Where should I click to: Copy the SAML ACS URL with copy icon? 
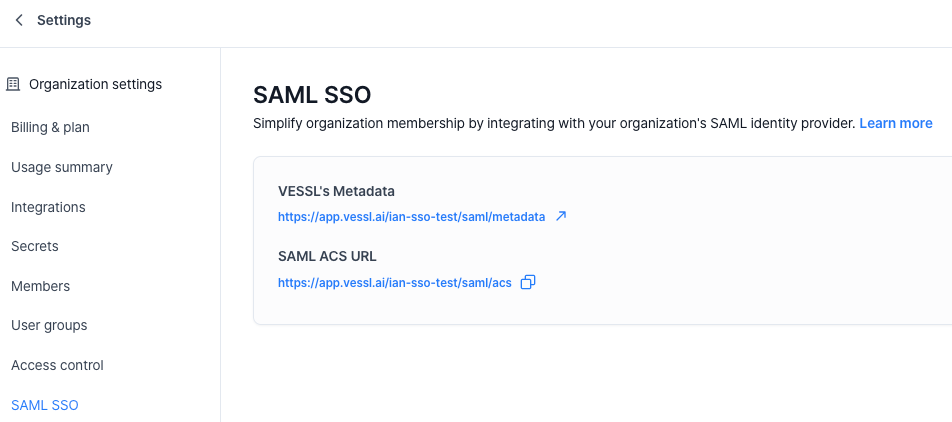(528, 282)
